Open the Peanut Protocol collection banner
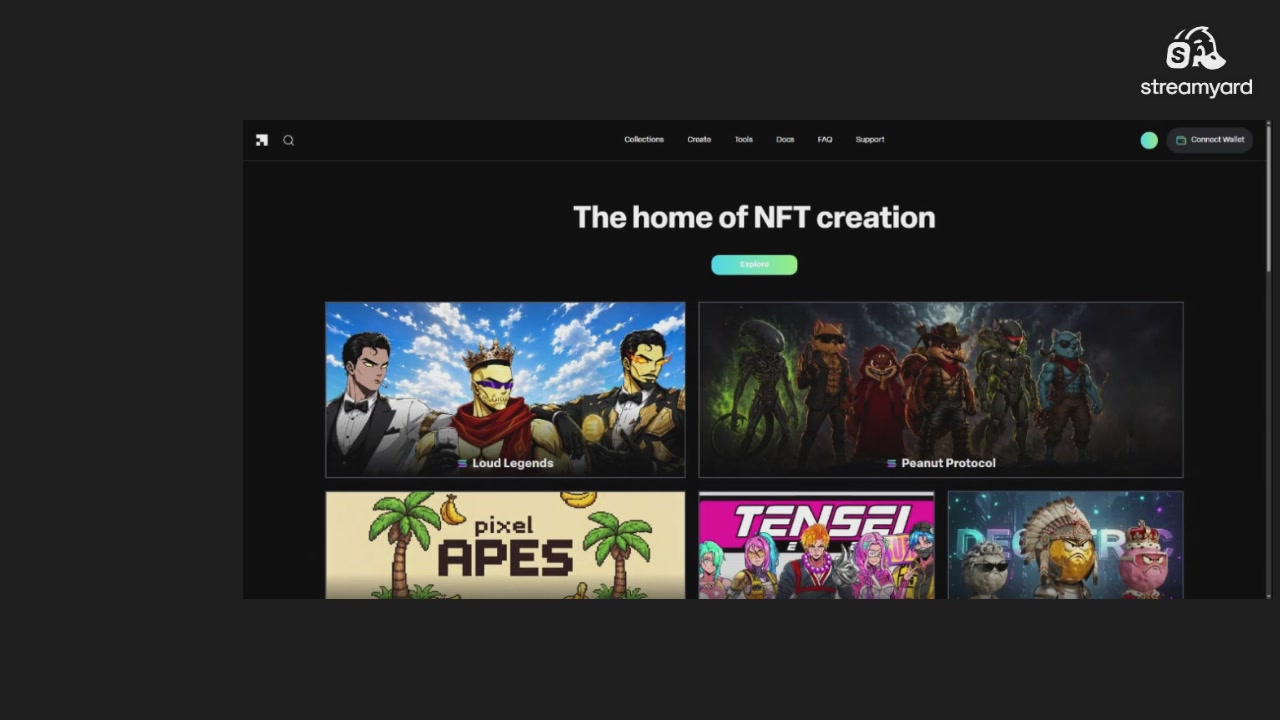 (940, 389)
